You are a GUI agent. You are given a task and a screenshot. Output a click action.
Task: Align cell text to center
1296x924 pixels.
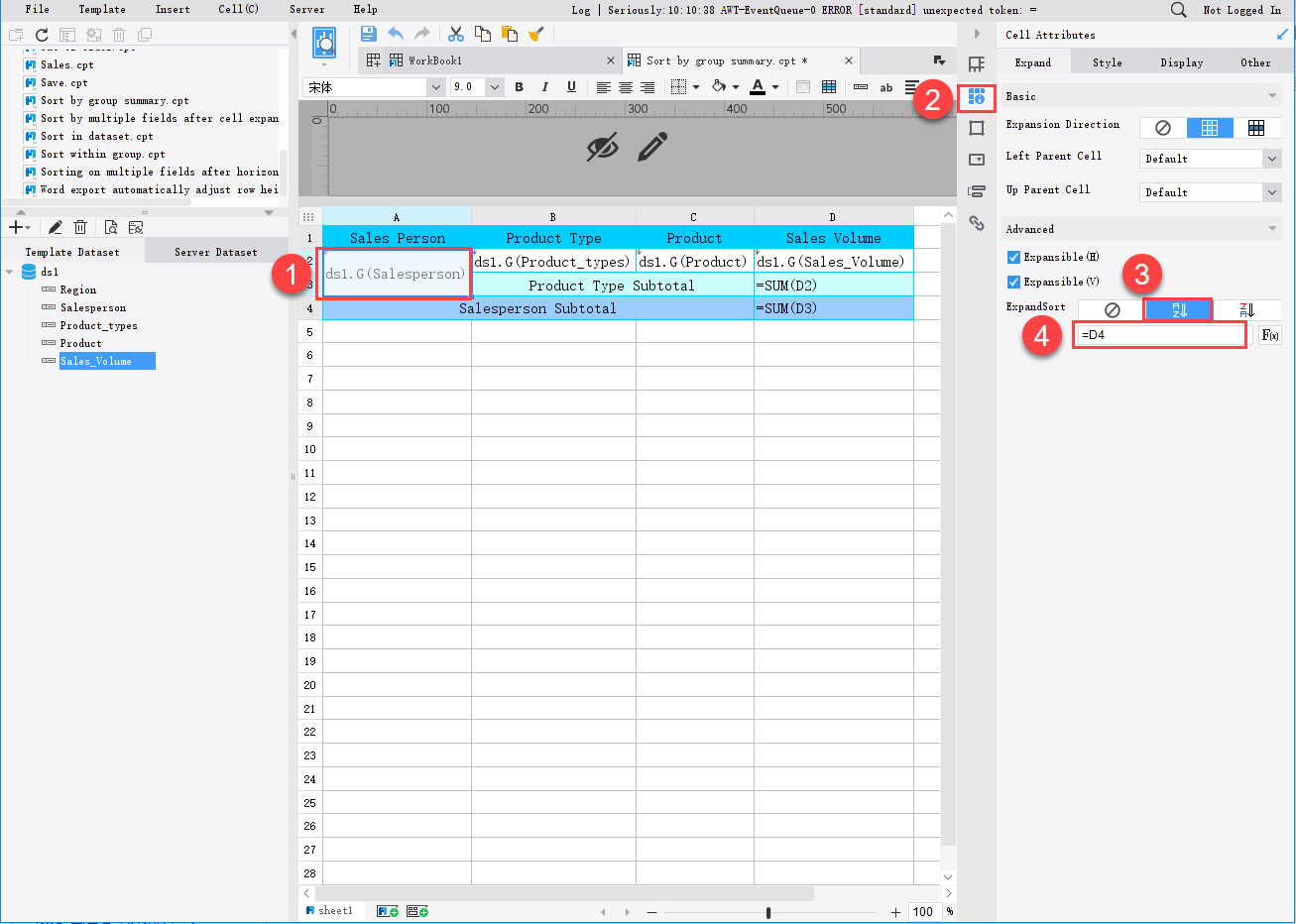point(626,87)
